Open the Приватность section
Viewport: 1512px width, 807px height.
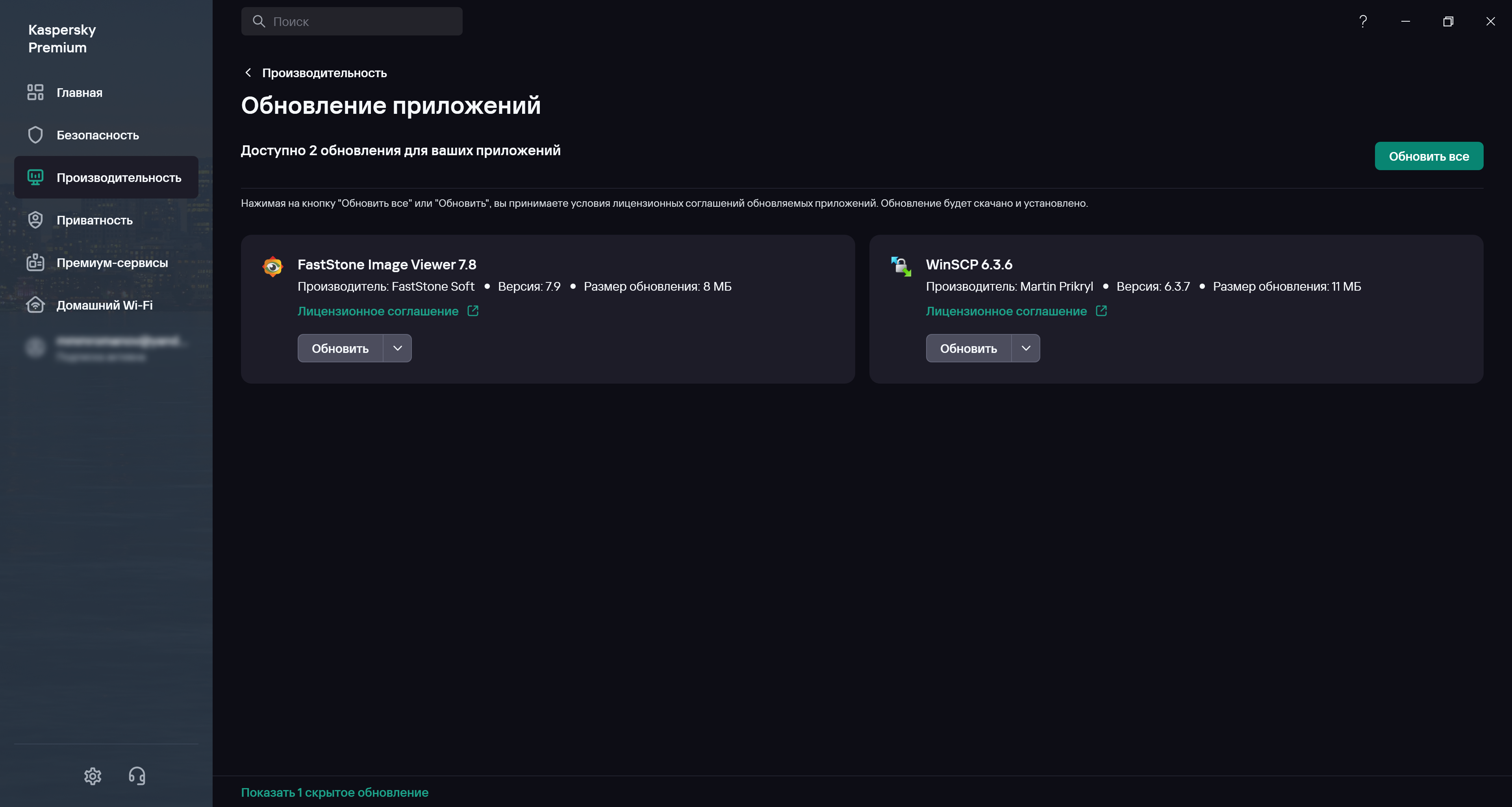(x=94, y=220)
